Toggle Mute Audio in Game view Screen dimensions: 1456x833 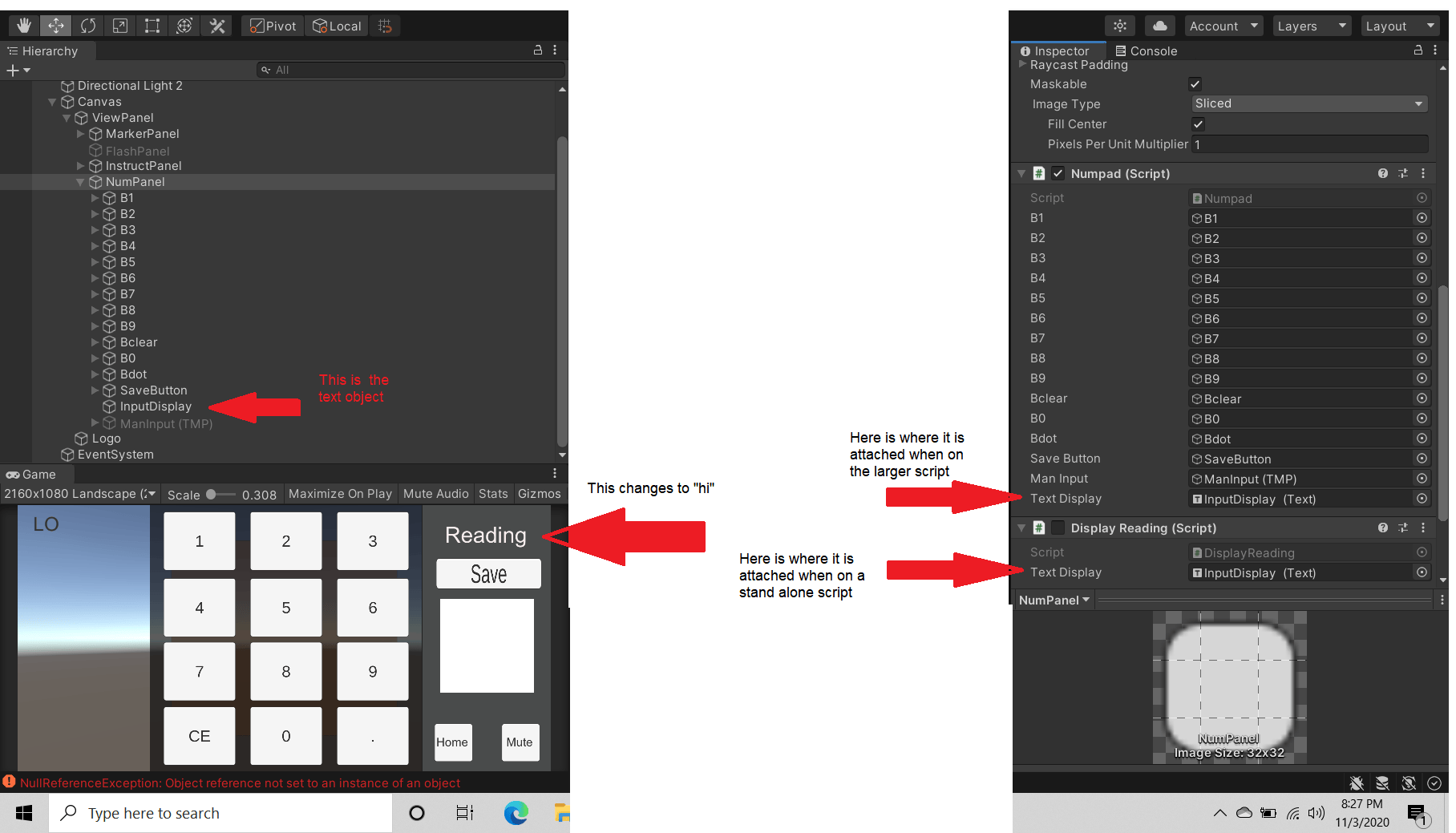click(x=435, y=494)
